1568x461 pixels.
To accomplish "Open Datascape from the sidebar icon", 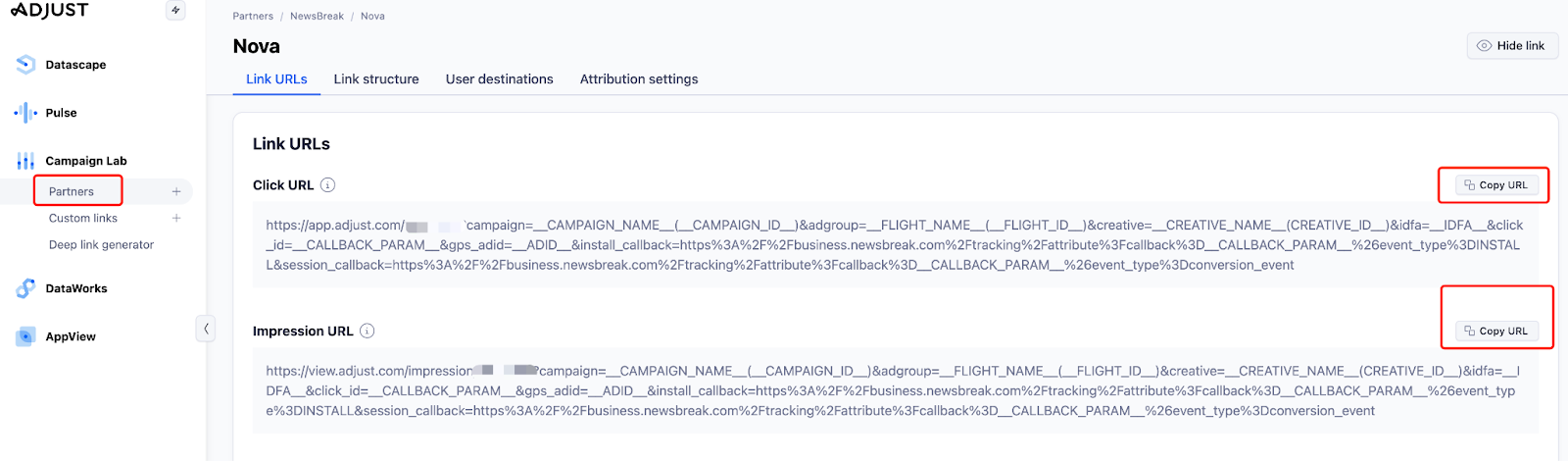I will click(x=25, y=65).
